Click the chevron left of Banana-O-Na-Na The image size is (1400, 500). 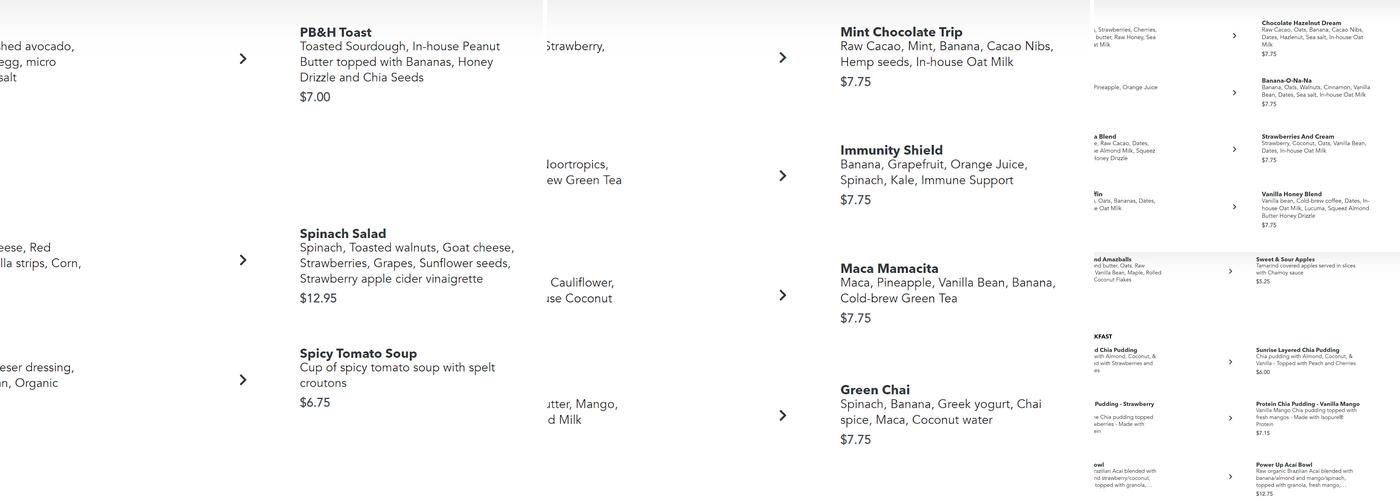click(x=1234, y=93)
